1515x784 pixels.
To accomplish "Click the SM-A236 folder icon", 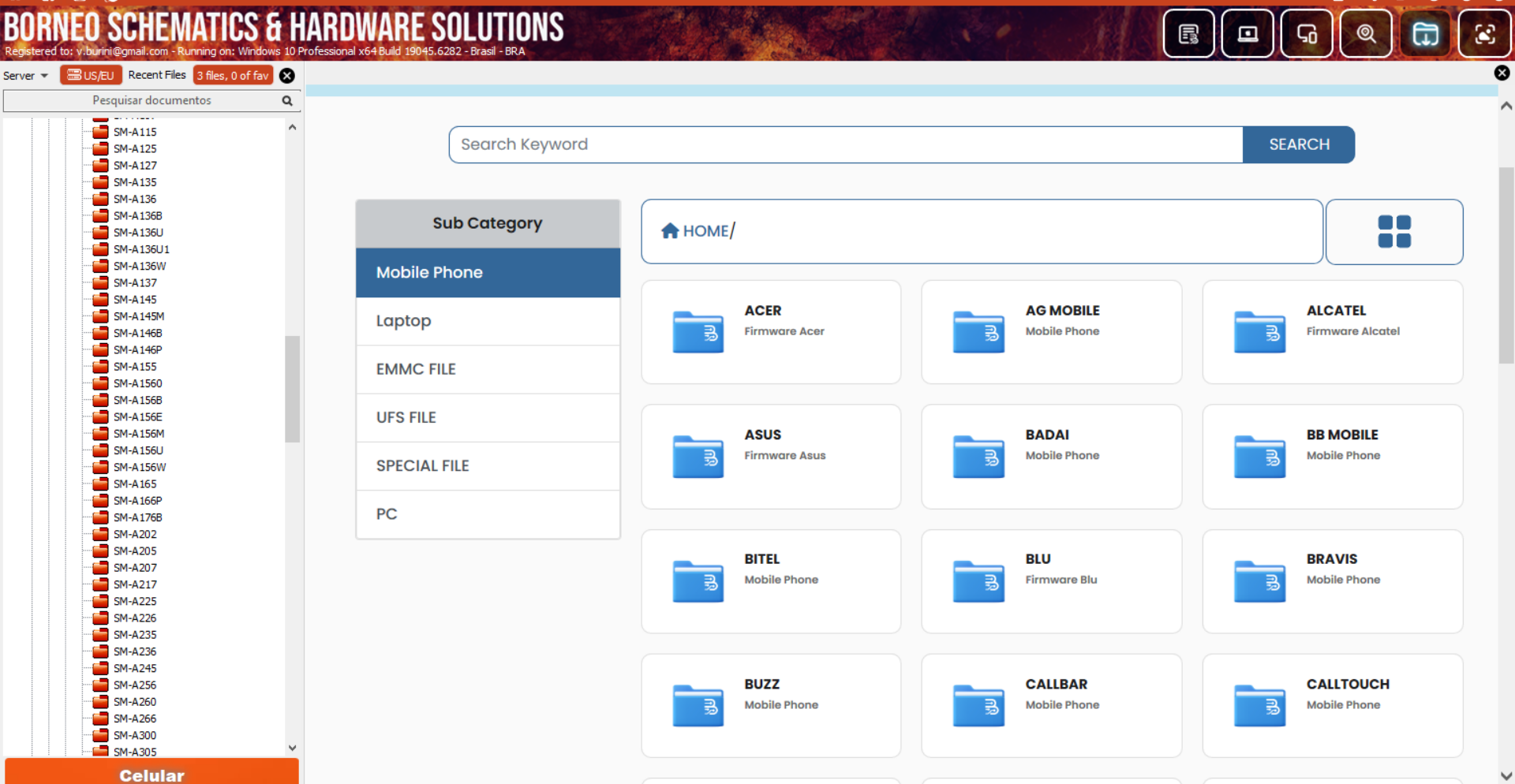I will [x=100, y=651].
